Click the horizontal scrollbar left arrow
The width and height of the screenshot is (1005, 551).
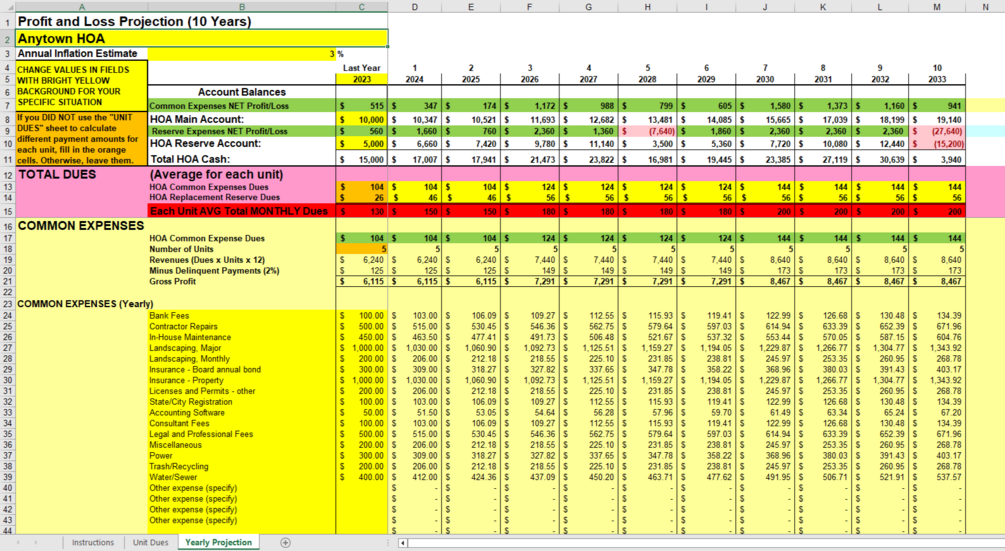tap(403, 543)
